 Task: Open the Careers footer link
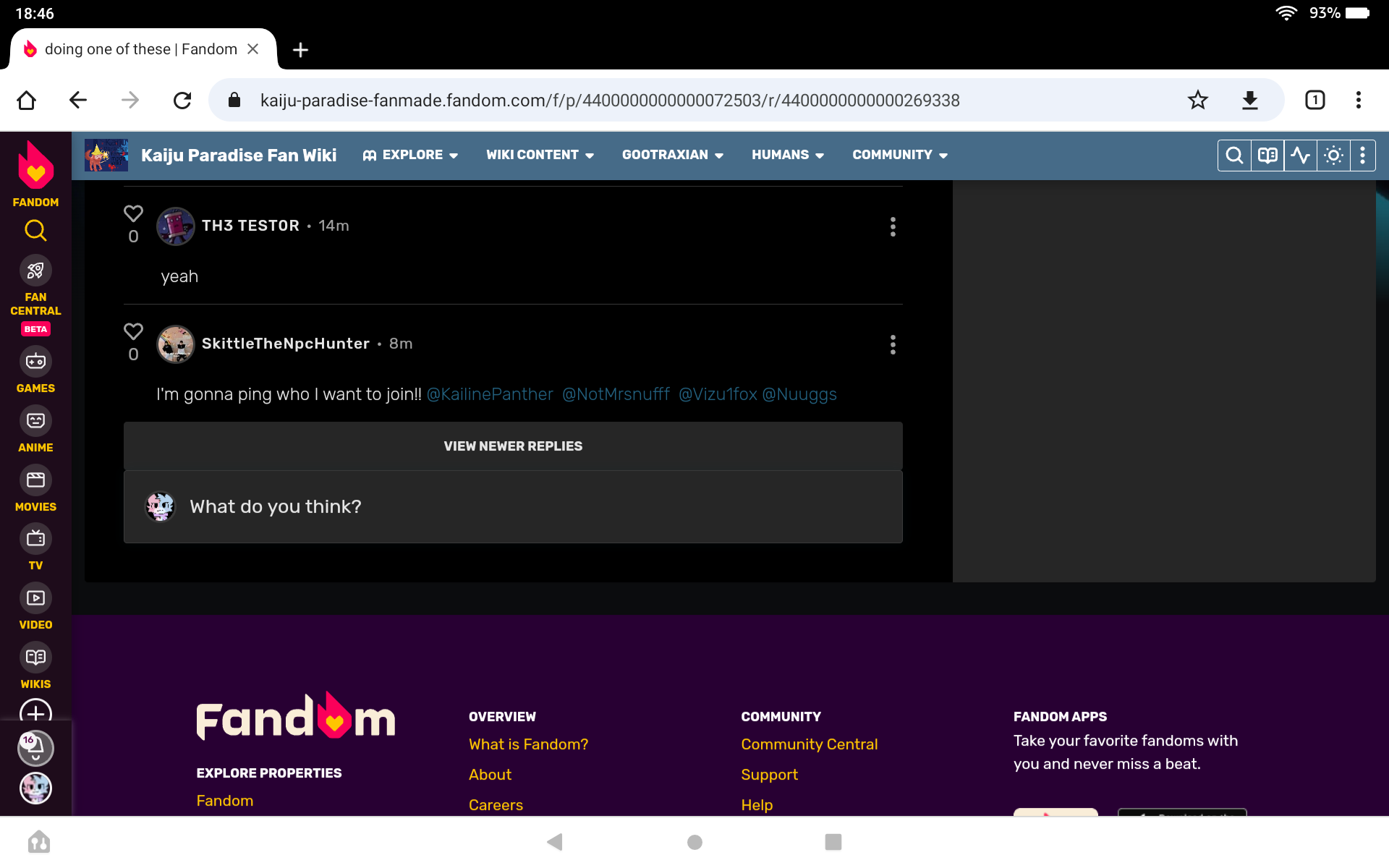(x=496, y=805)
